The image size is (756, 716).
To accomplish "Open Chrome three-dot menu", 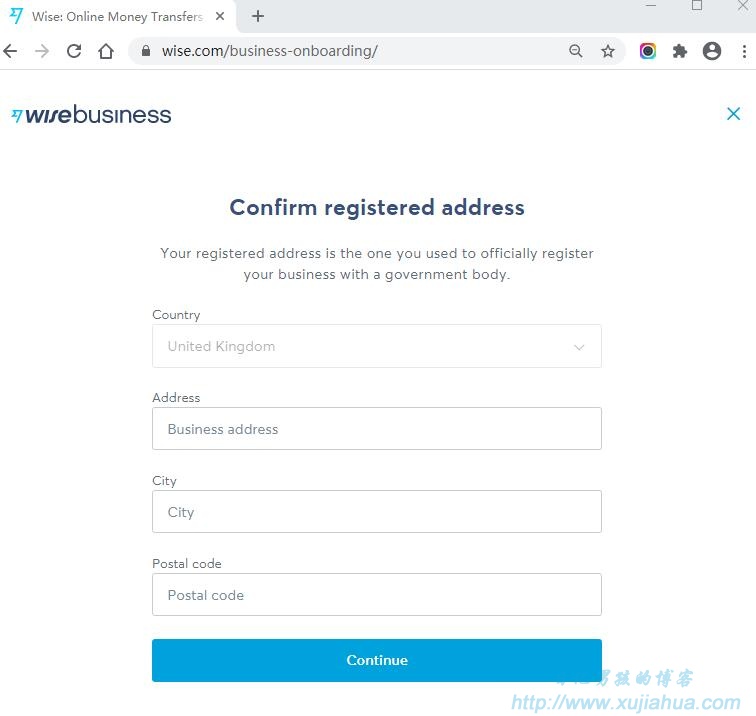I will tap(744, 51).
